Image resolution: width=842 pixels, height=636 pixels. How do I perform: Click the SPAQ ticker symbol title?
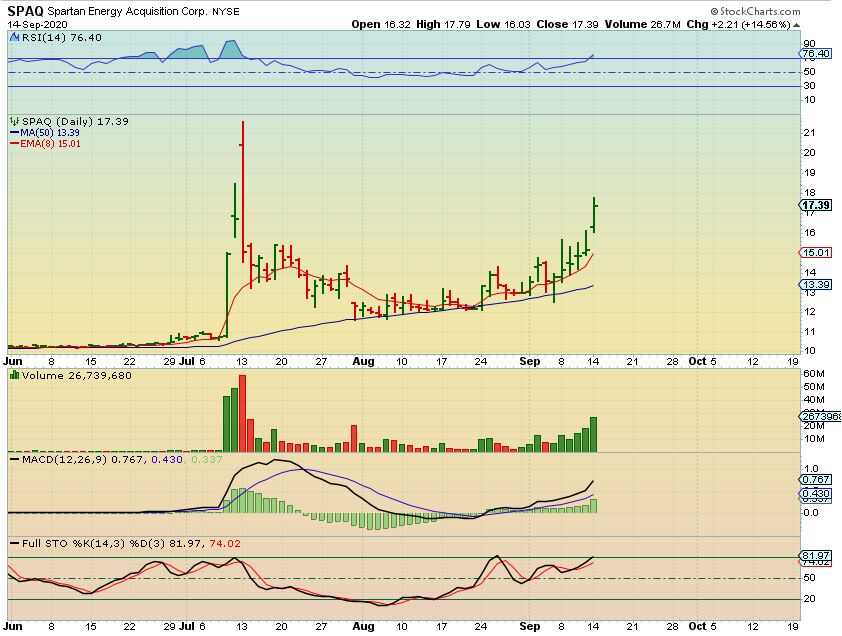(25, 11)
